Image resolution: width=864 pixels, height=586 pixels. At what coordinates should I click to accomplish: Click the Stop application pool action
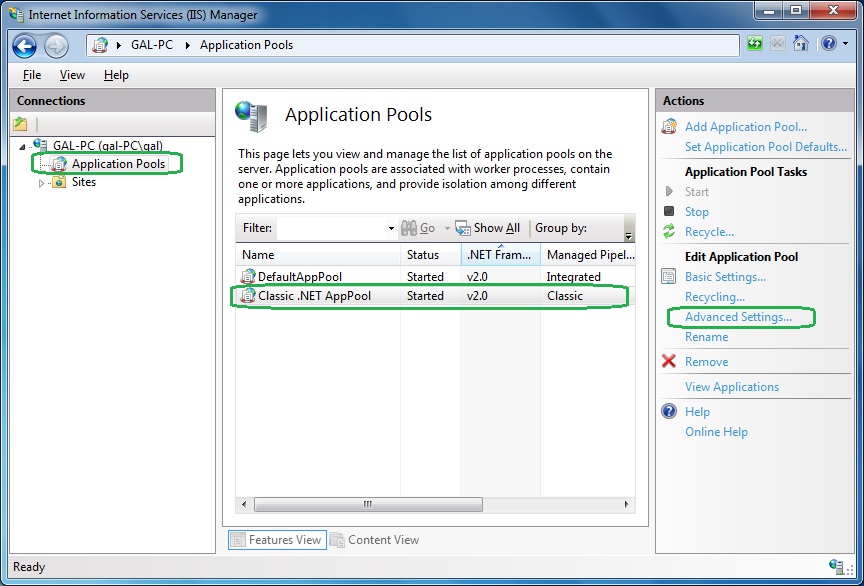696,212
